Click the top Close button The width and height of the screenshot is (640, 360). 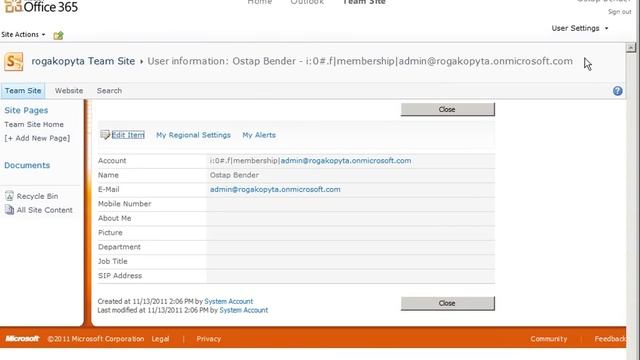(447, 109)
